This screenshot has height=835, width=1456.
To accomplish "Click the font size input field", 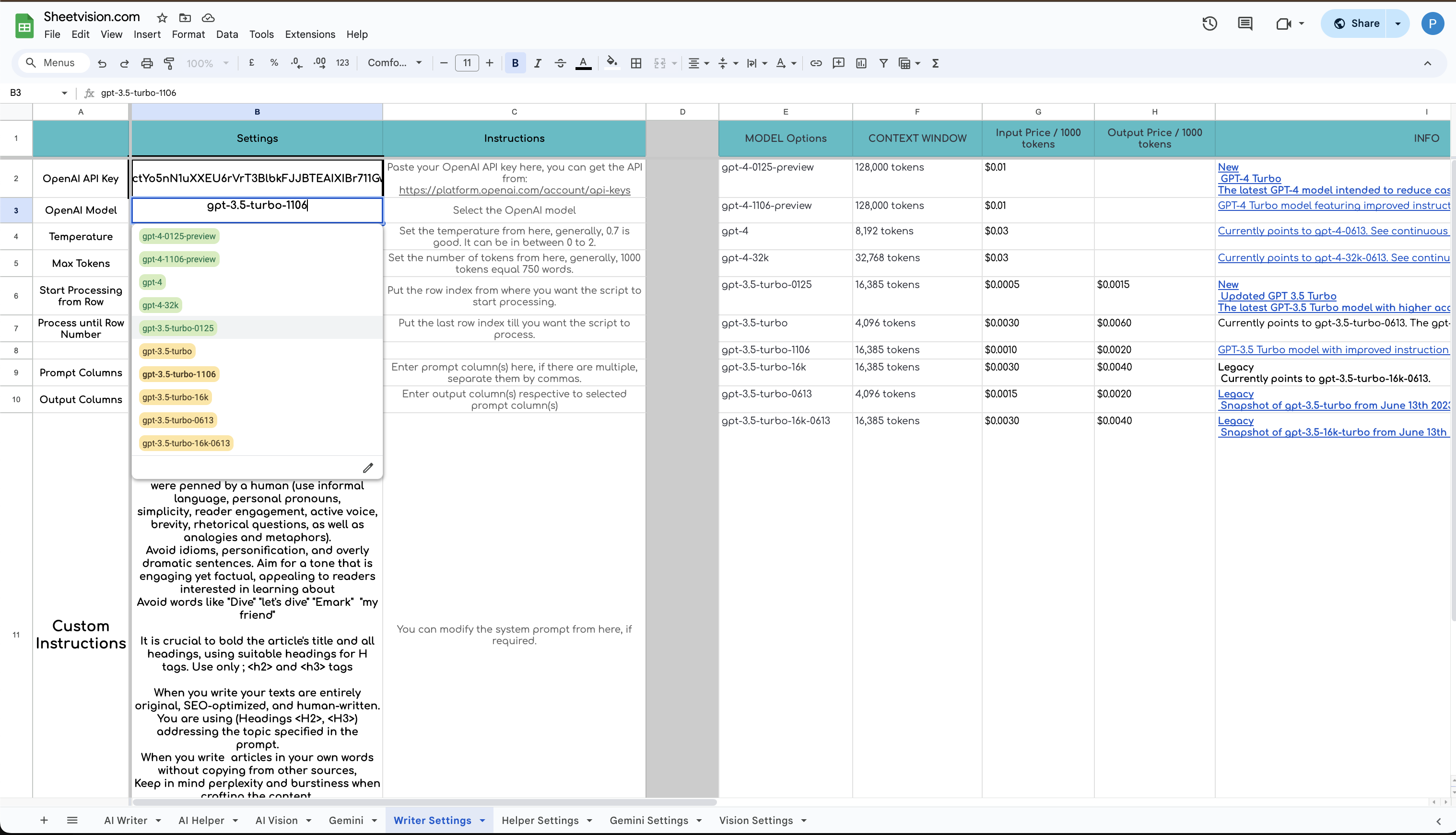I will pyautogui.click(x=467, y=63).
